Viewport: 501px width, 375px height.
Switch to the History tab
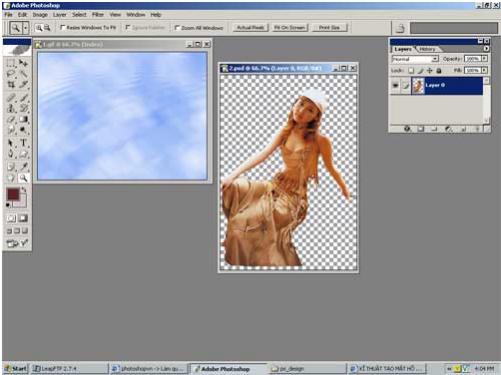pos(427,49)
